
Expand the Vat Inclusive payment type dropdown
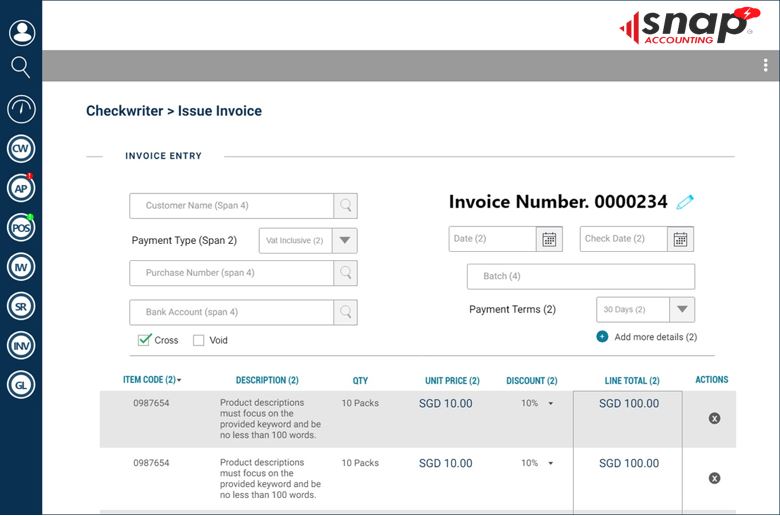(344, 240)
